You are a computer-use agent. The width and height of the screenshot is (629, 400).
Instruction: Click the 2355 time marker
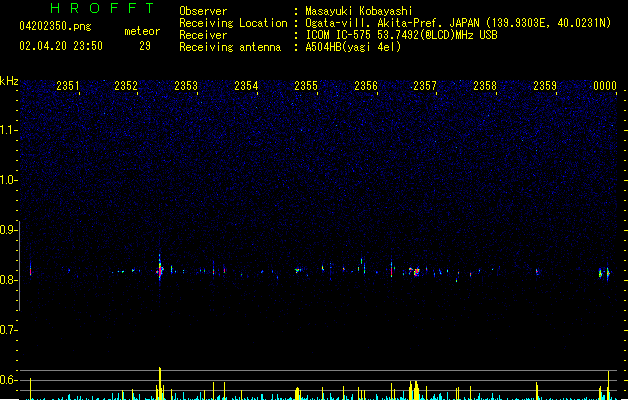pos(306,86)
